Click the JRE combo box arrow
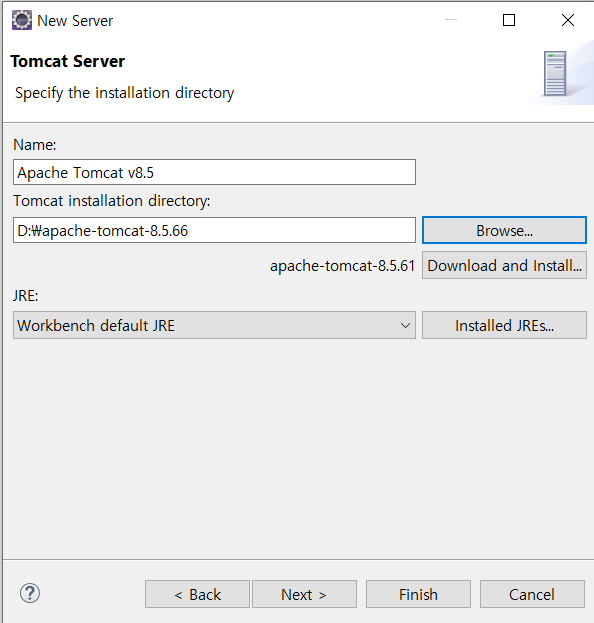594x623 pixels. point(405,325)
